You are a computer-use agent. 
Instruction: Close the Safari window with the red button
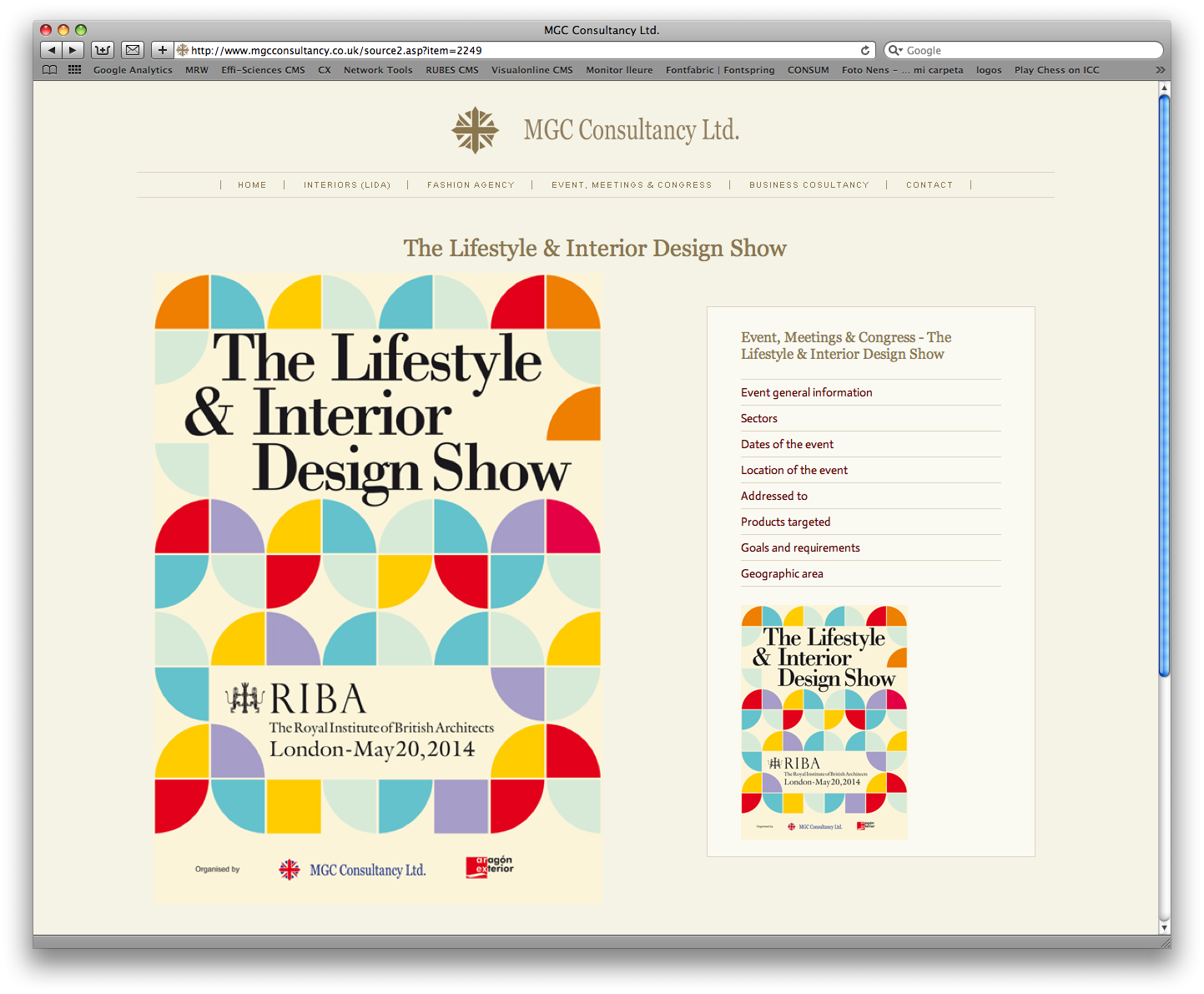tap(46, 30)
